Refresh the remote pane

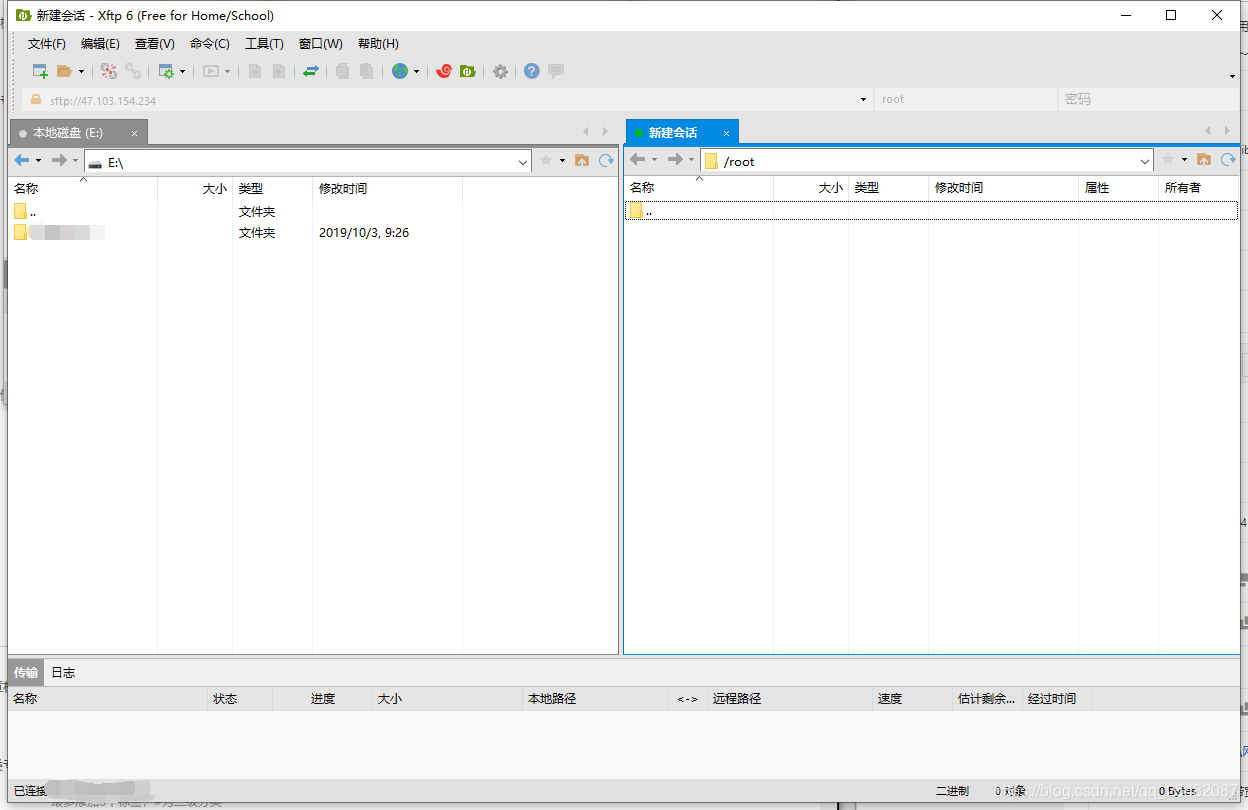pos(1228,160)
